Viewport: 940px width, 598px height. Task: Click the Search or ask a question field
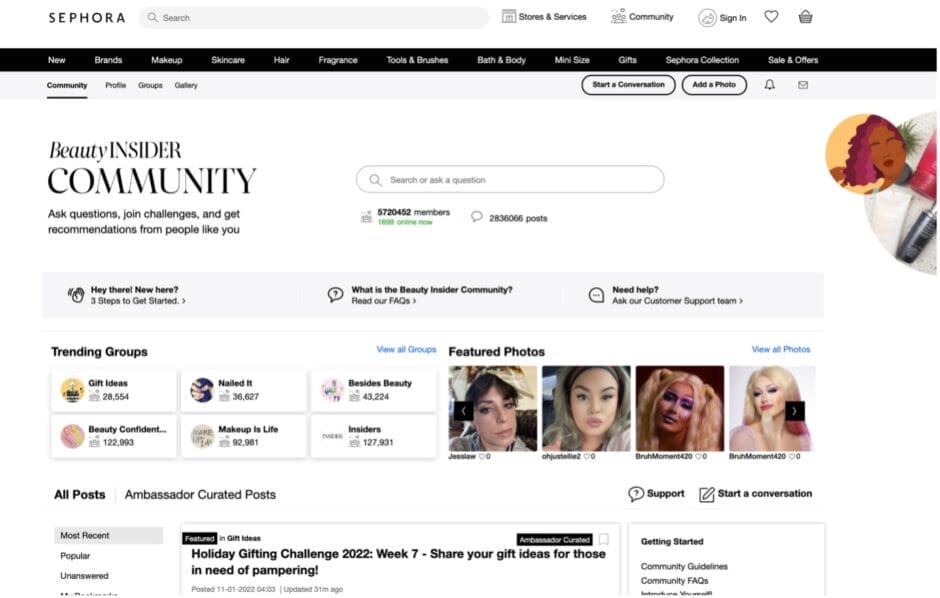510,180
